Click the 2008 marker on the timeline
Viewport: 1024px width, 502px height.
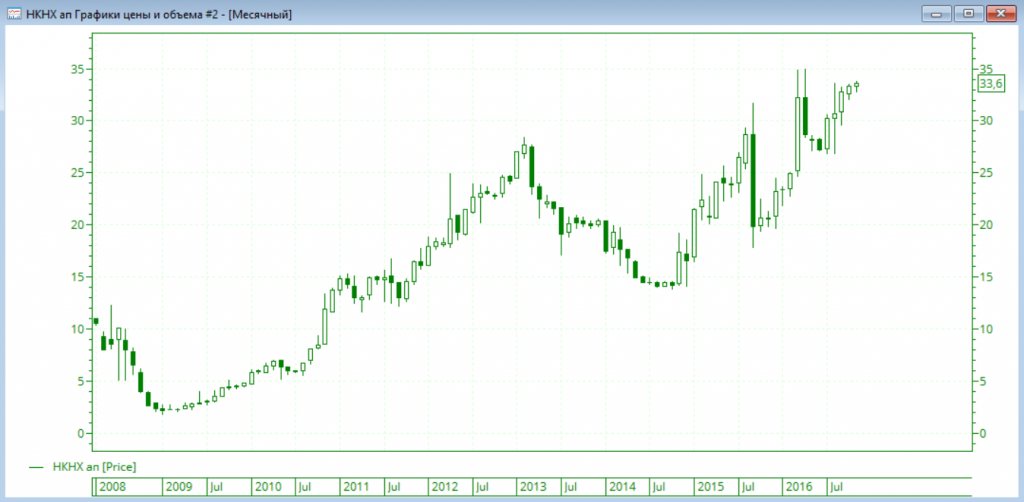click(x=112, y=487)
